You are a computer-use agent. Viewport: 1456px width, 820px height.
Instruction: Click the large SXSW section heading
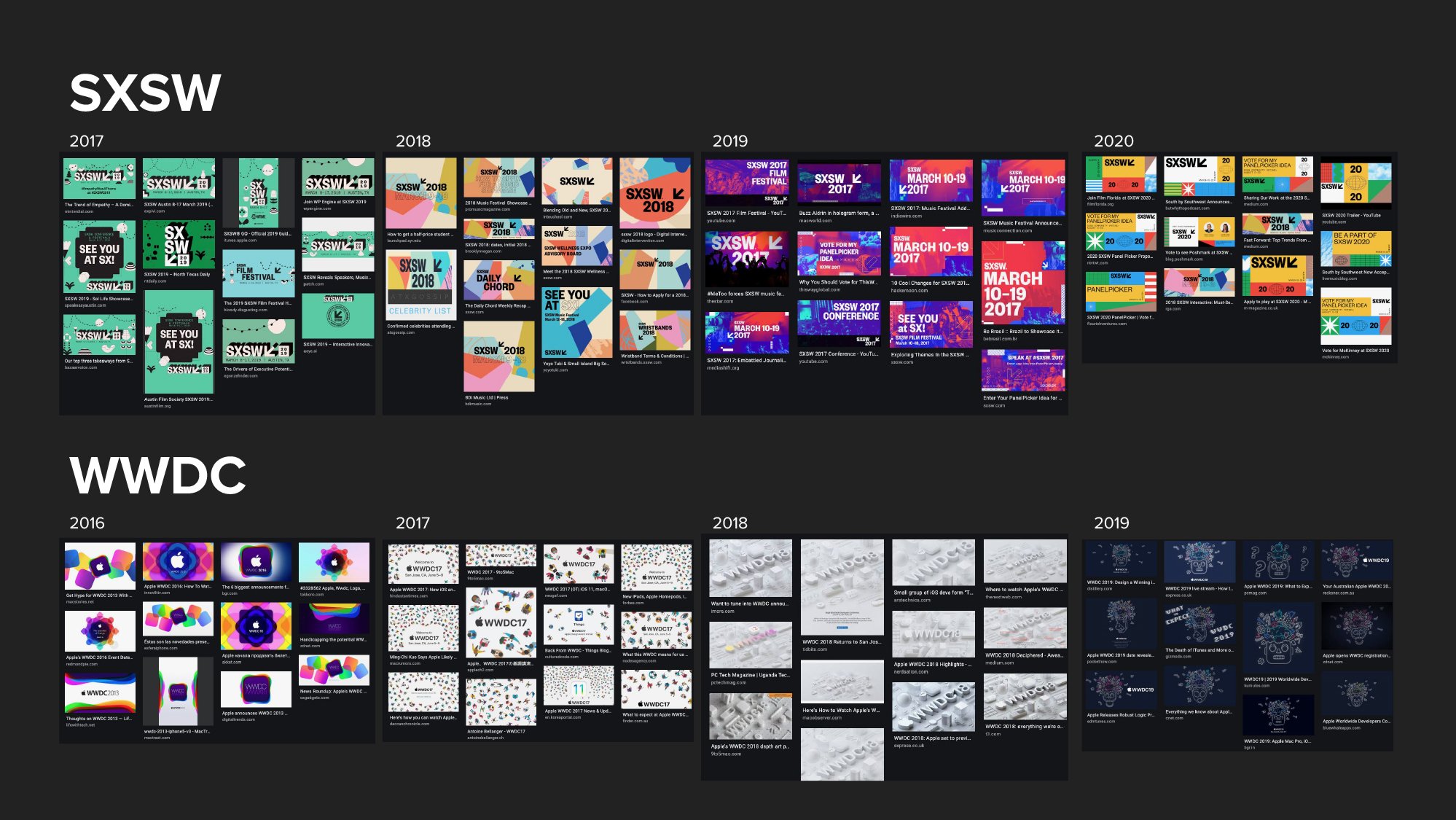(x=145, y=93)
